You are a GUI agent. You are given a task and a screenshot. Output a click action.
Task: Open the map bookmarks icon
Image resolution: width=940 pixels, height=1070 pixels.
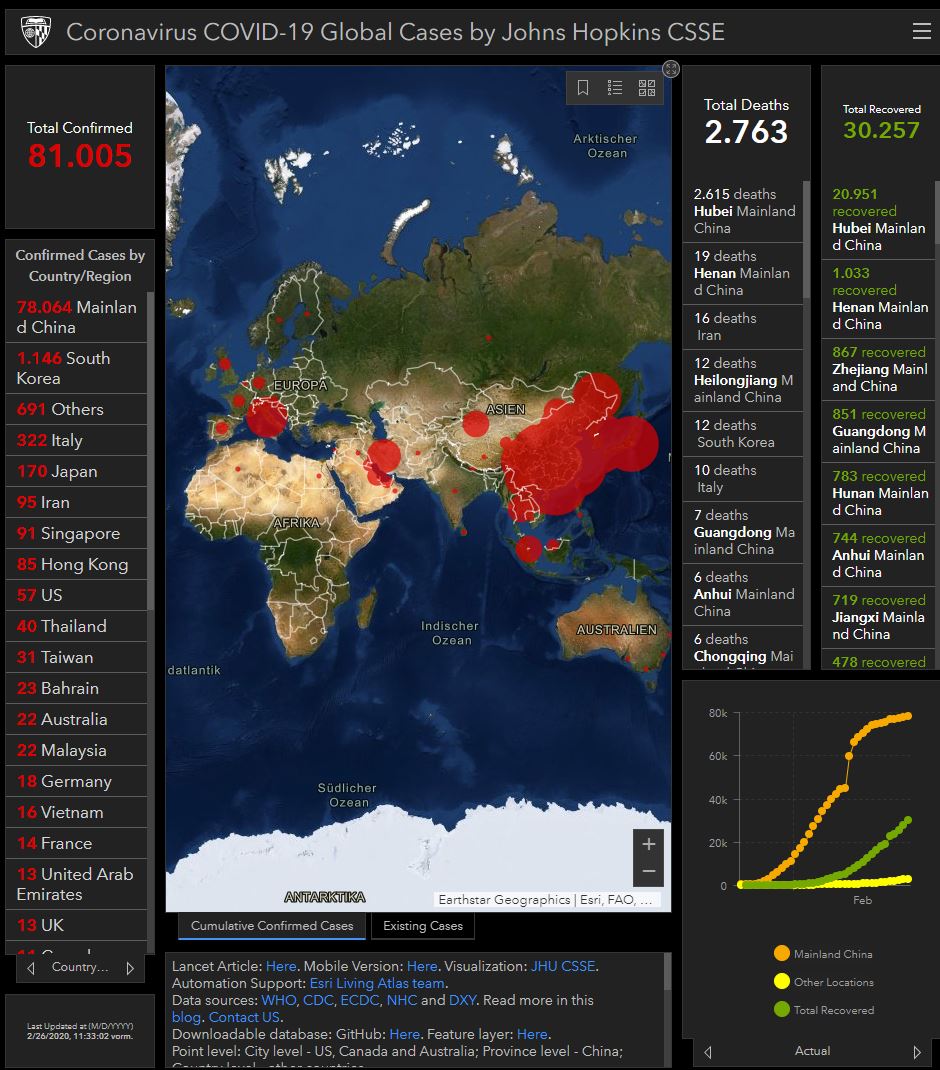[583, 87]
